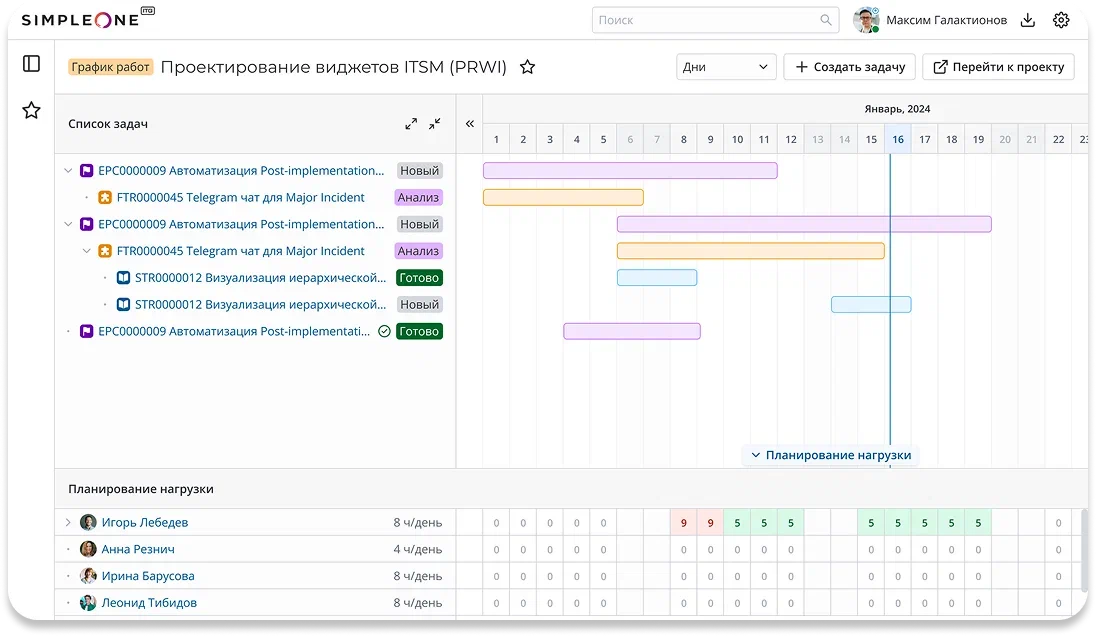The width and height of the screenshot is (1096, 636).
Task: Click the download/export icon in top bar
Action: pyautogui.click(x=1027, y=19)
